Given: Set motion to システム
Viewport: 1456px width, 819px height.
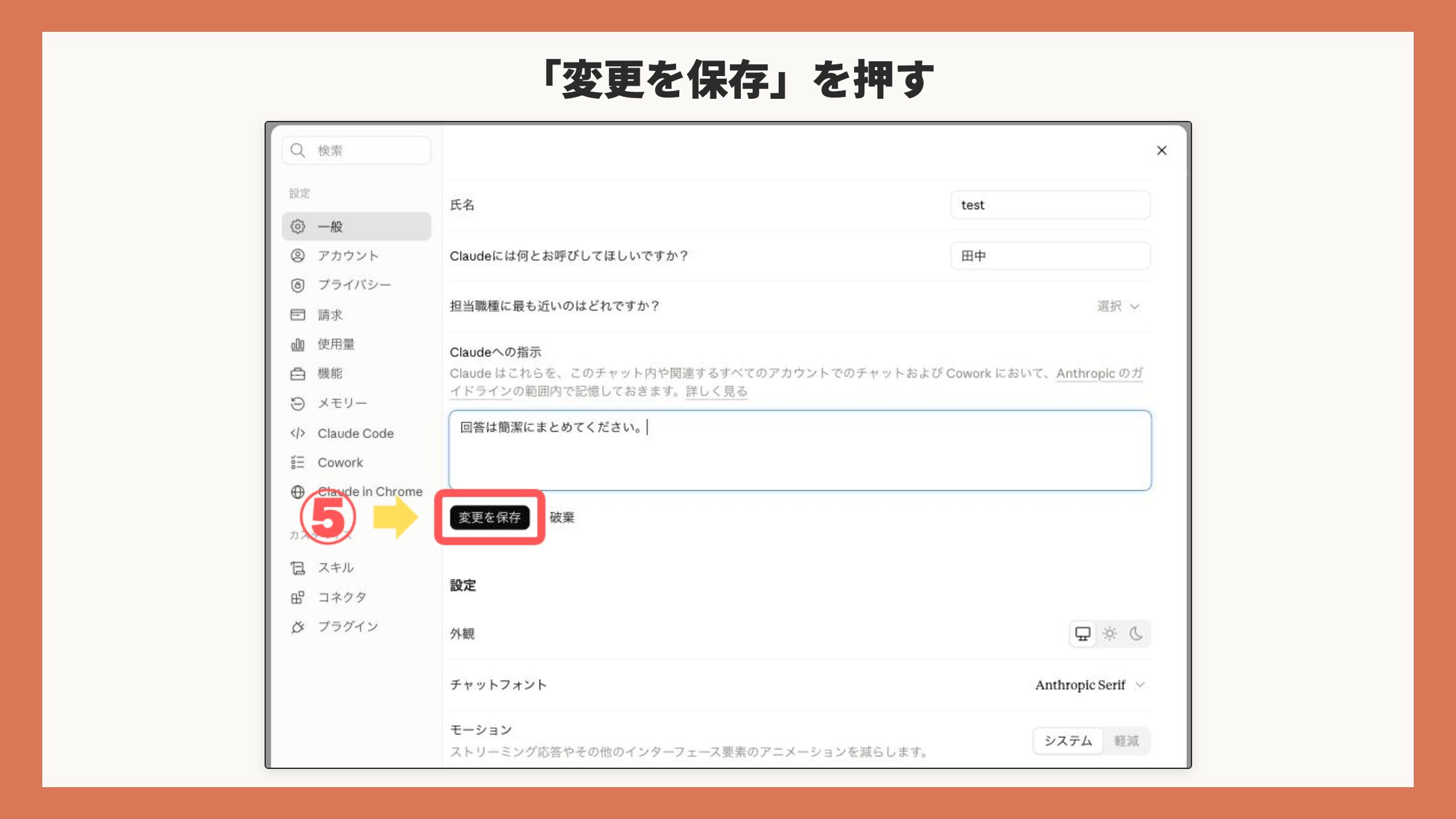Looking at the screenshot, I should [1068, 741].
